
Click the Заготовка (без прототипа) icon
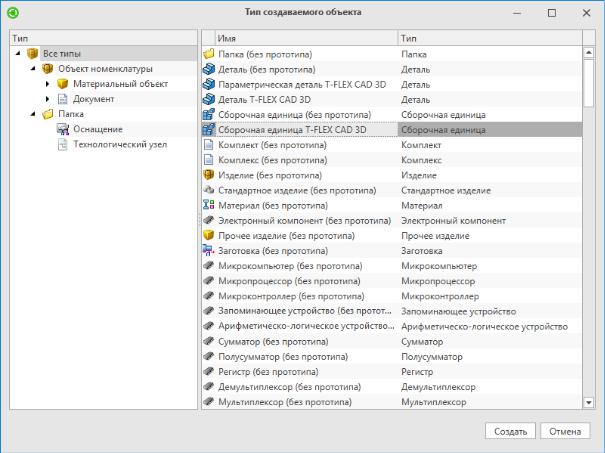click(209, 250)
